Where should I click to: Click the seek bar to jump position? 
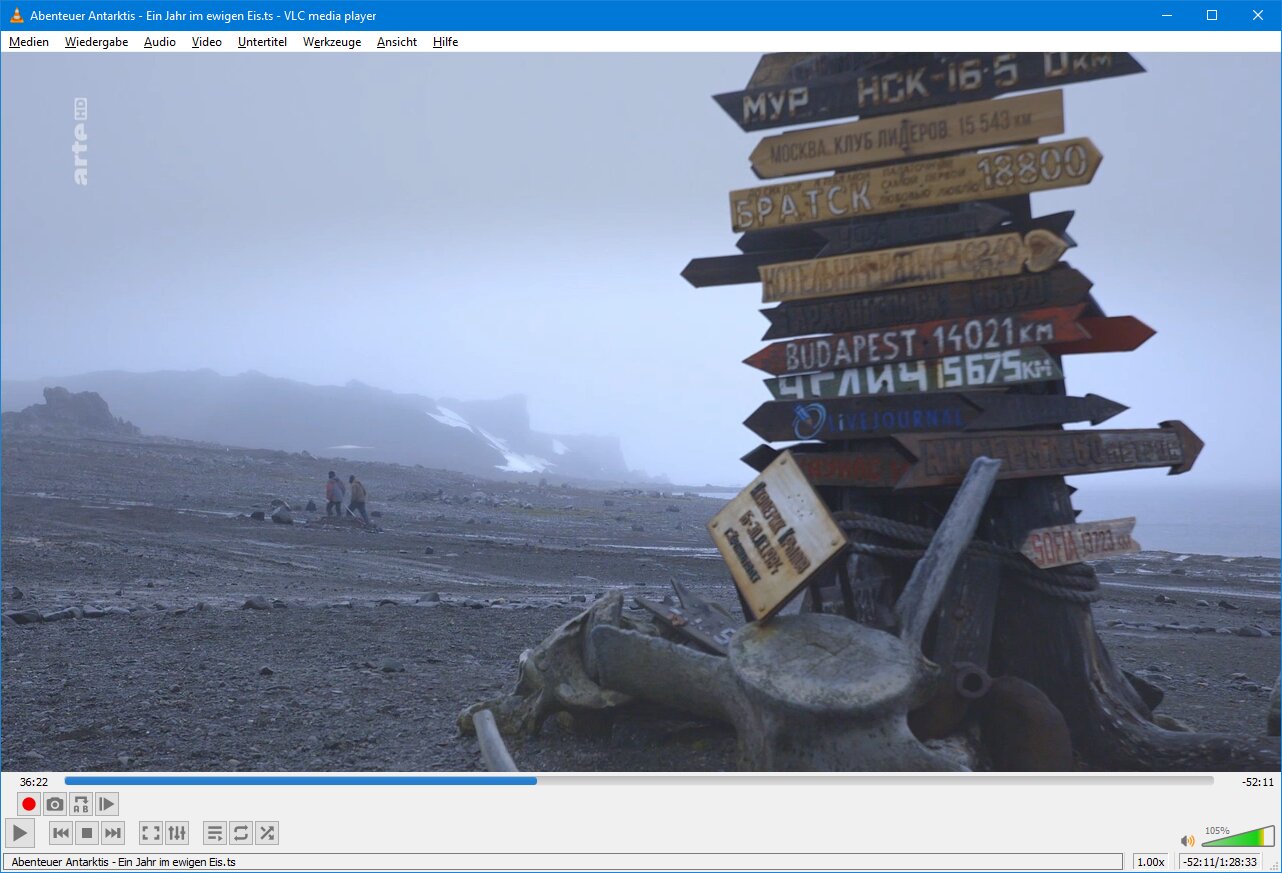(800, 781)
